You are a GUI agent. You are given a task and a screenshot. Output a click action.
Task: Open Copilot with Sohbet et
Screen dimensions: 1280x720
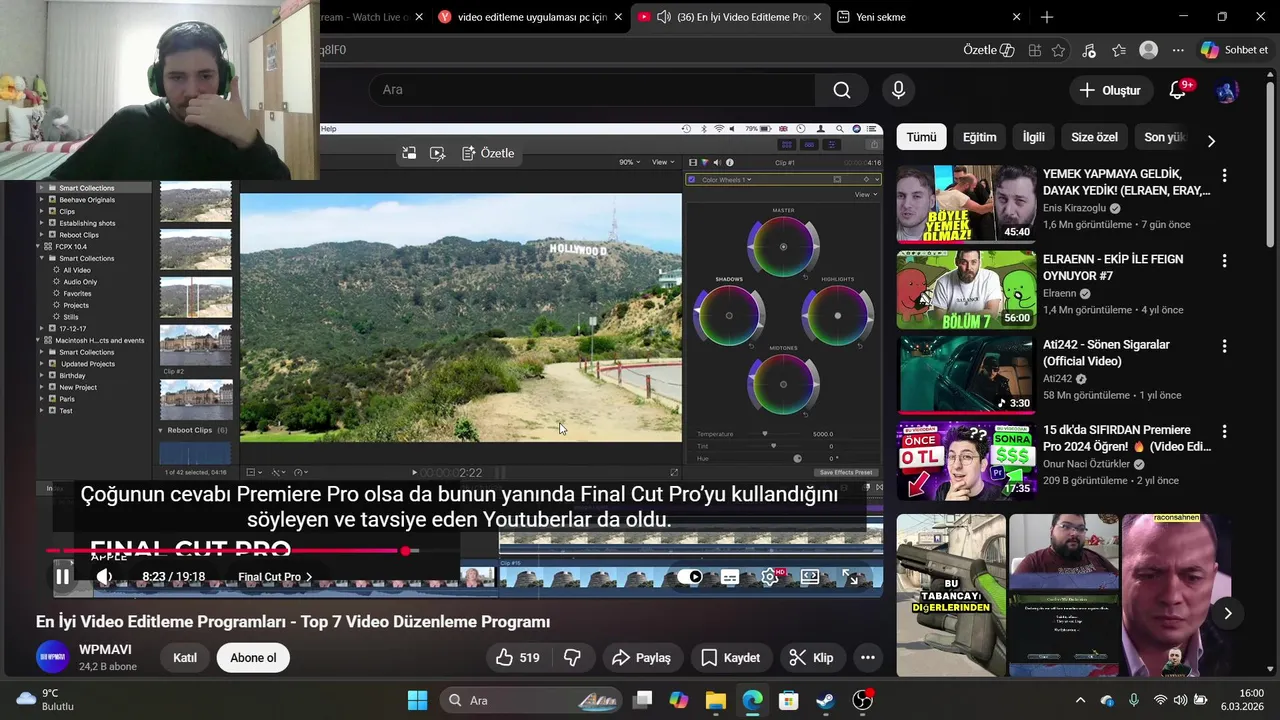pyautogui.click(x=1235, y=50)
